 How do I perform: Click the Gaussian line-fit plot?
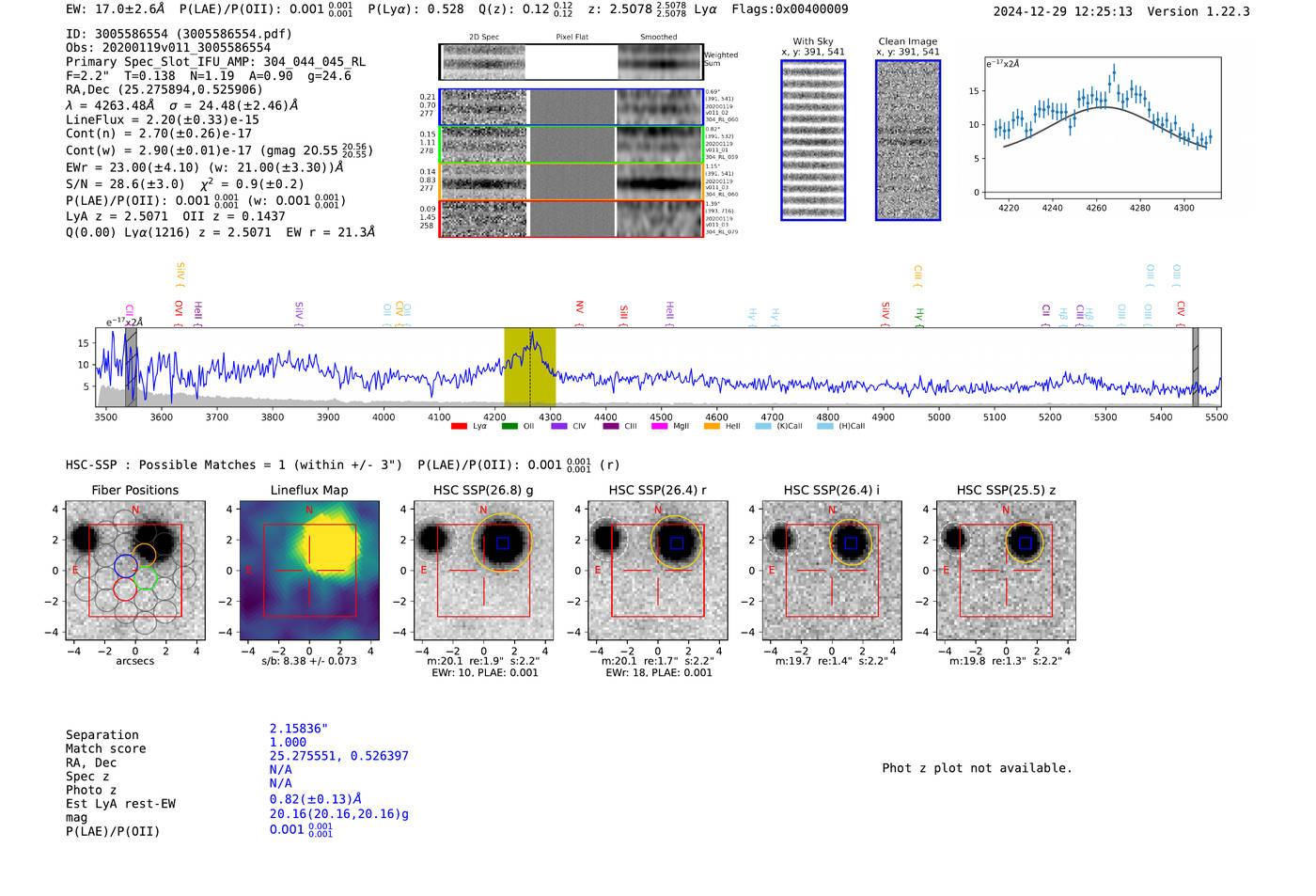(x=1103, y=128)
